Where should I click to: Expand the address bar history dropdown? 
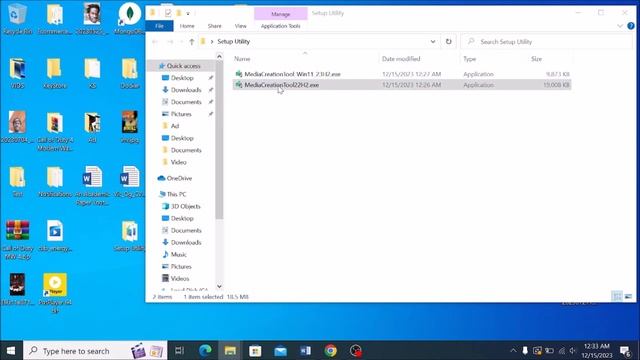click(433, 42)
